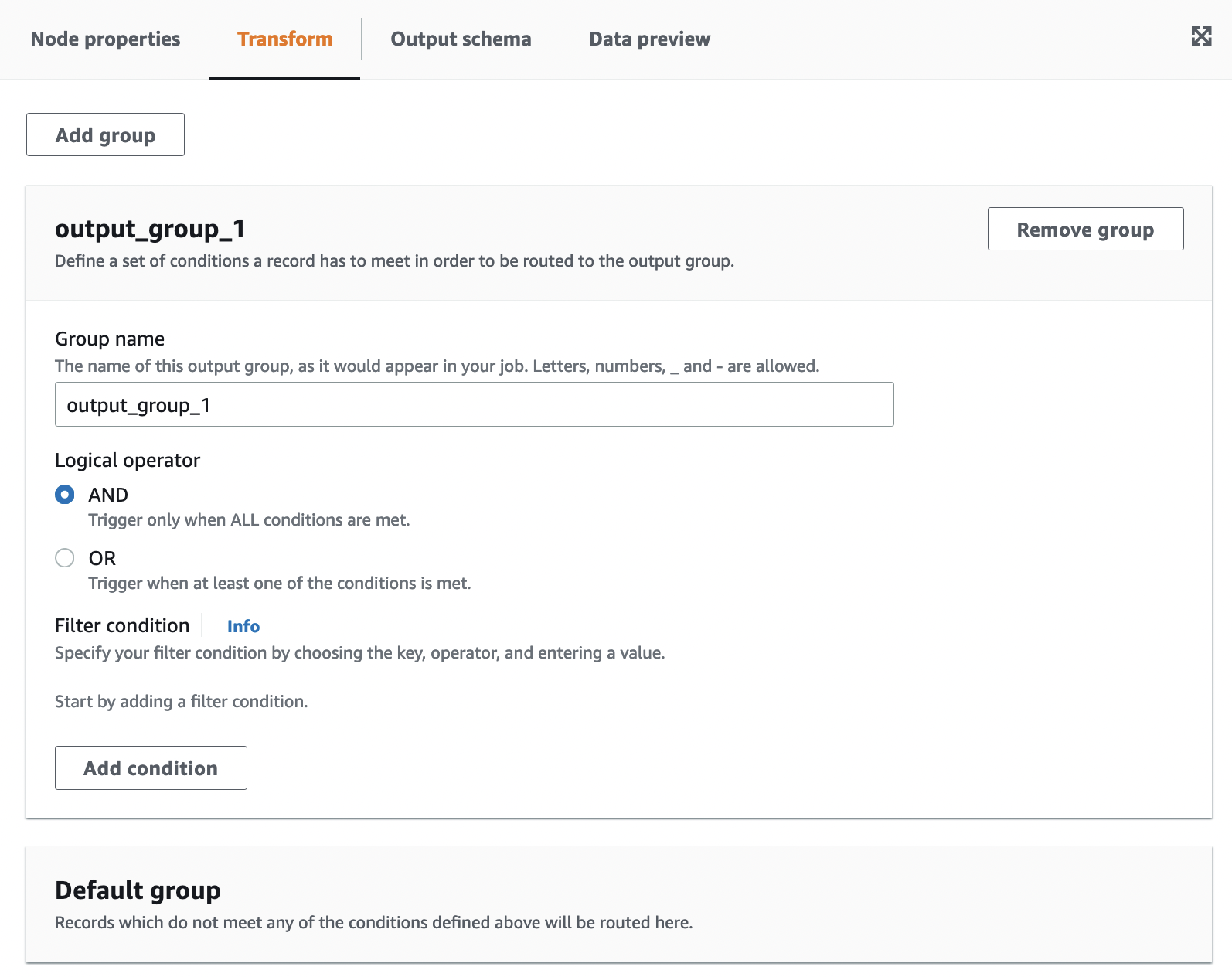
Task: Click 'Trigger when at least one' description text
Action: click(279, 584)
